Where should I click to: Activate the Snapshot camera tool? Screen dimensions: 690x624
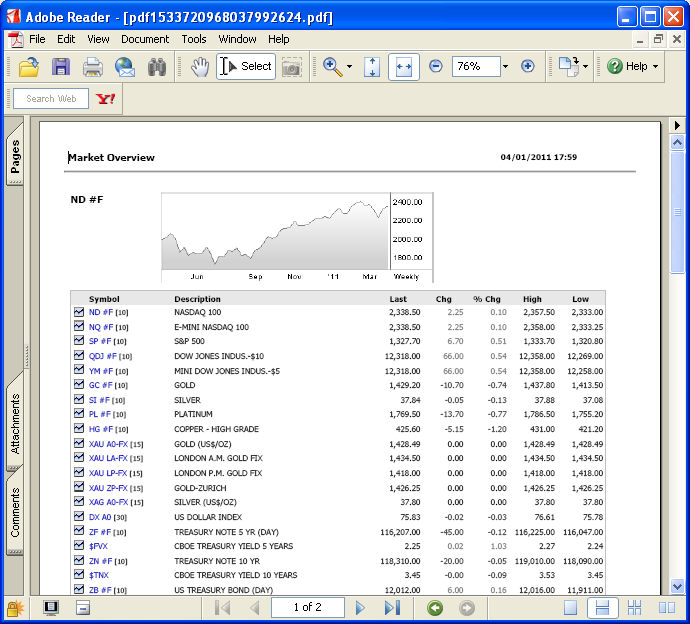tap(291, 67)
